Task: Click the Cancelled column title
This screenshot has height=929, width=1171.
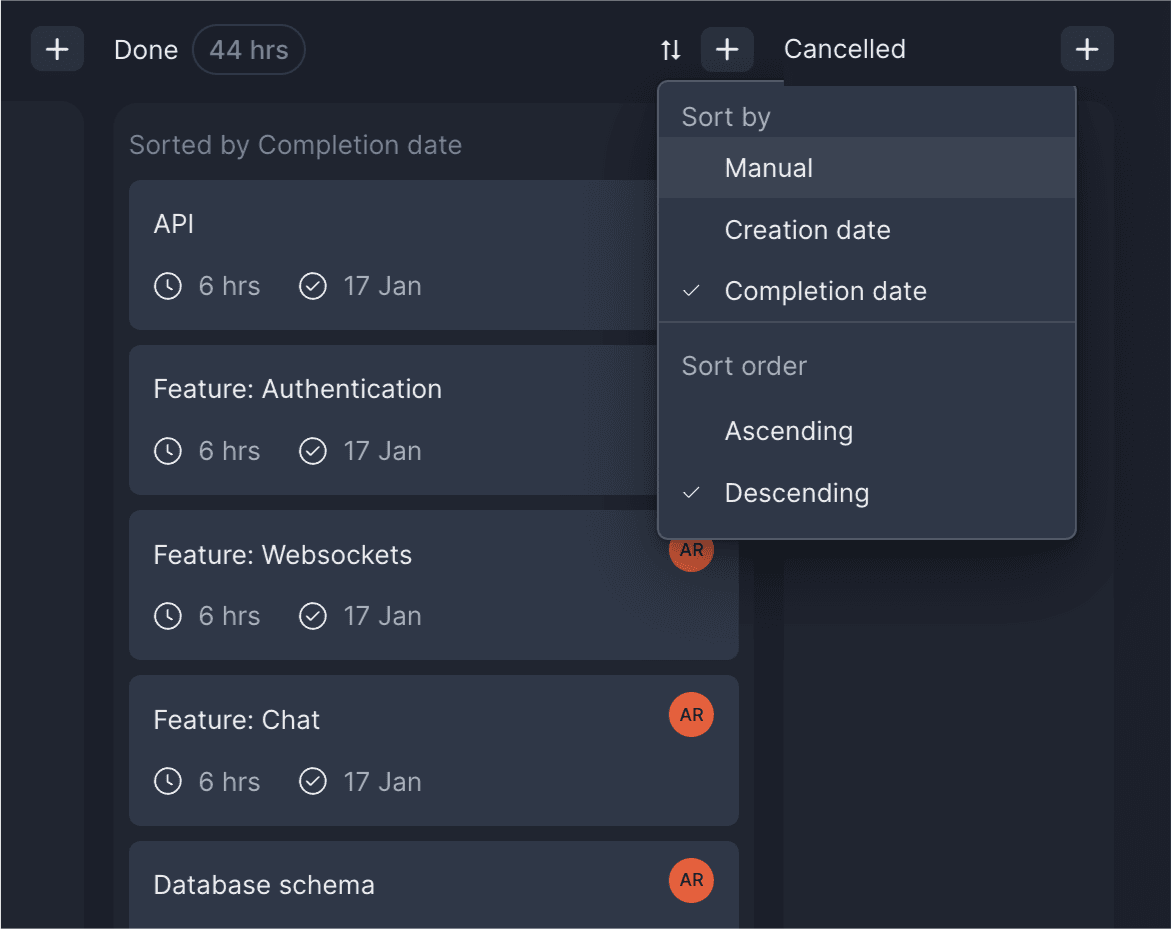Action: [845, 49]
